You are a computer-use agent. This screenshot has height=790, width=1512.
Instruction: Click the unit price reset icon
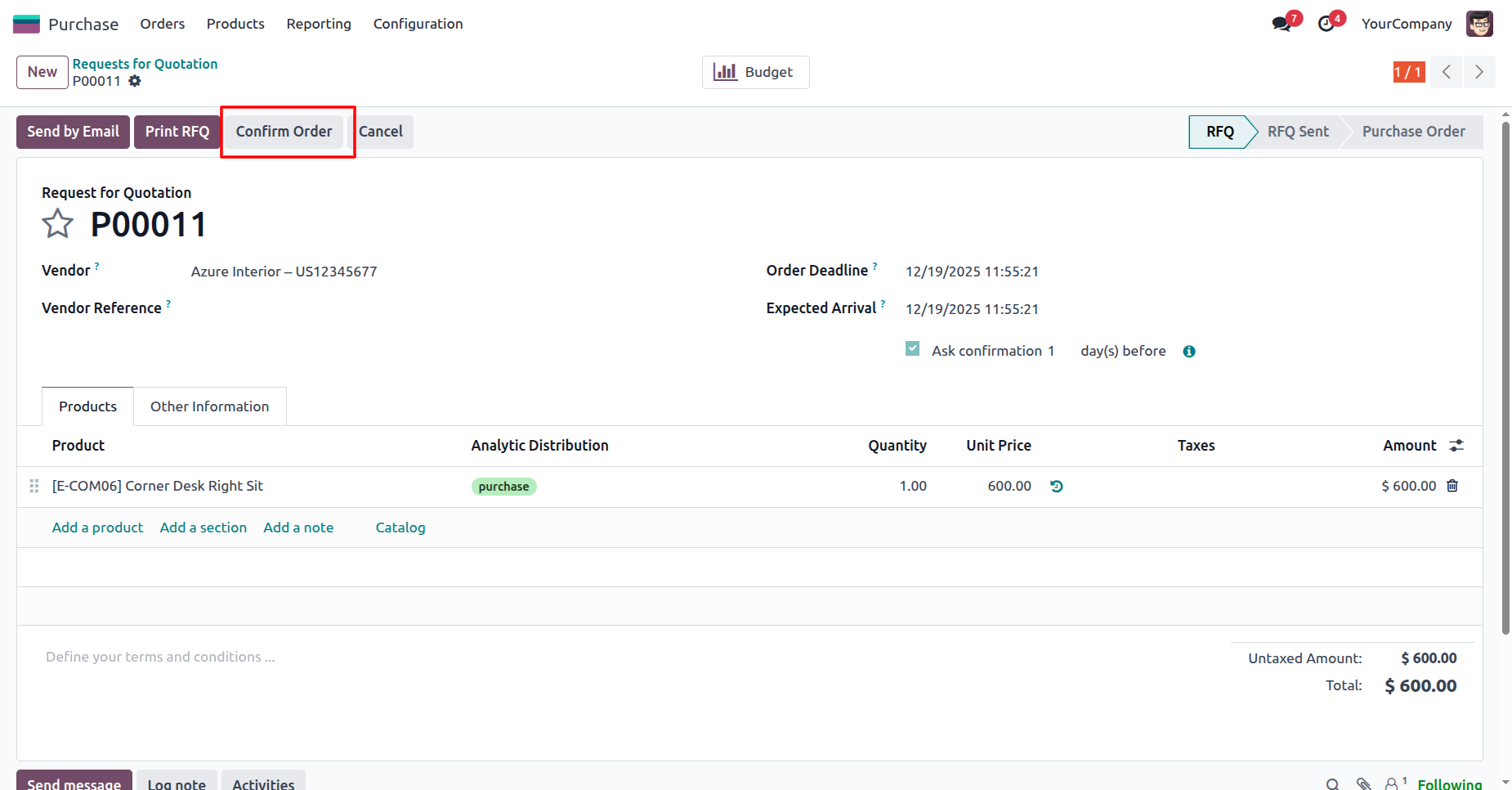click(1056, 487)
